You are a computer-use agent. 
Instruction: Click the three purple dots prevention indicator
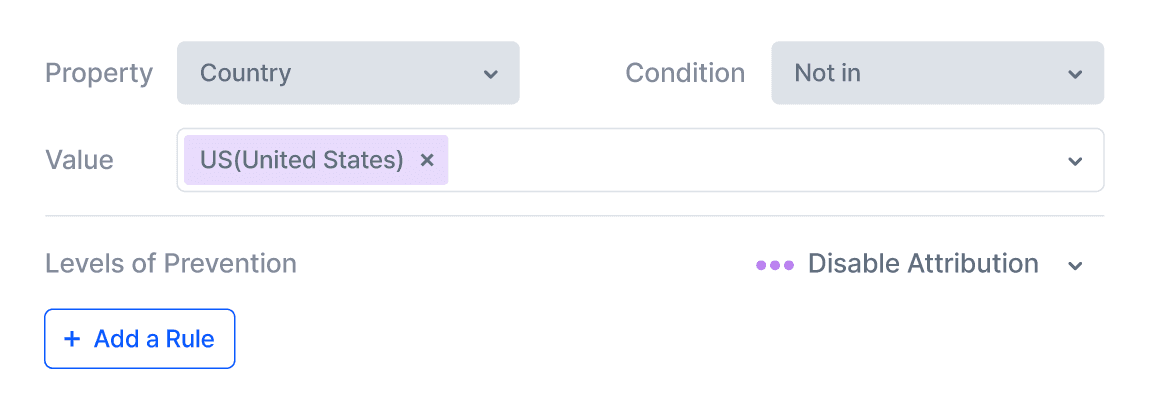(x=775, y=265)
